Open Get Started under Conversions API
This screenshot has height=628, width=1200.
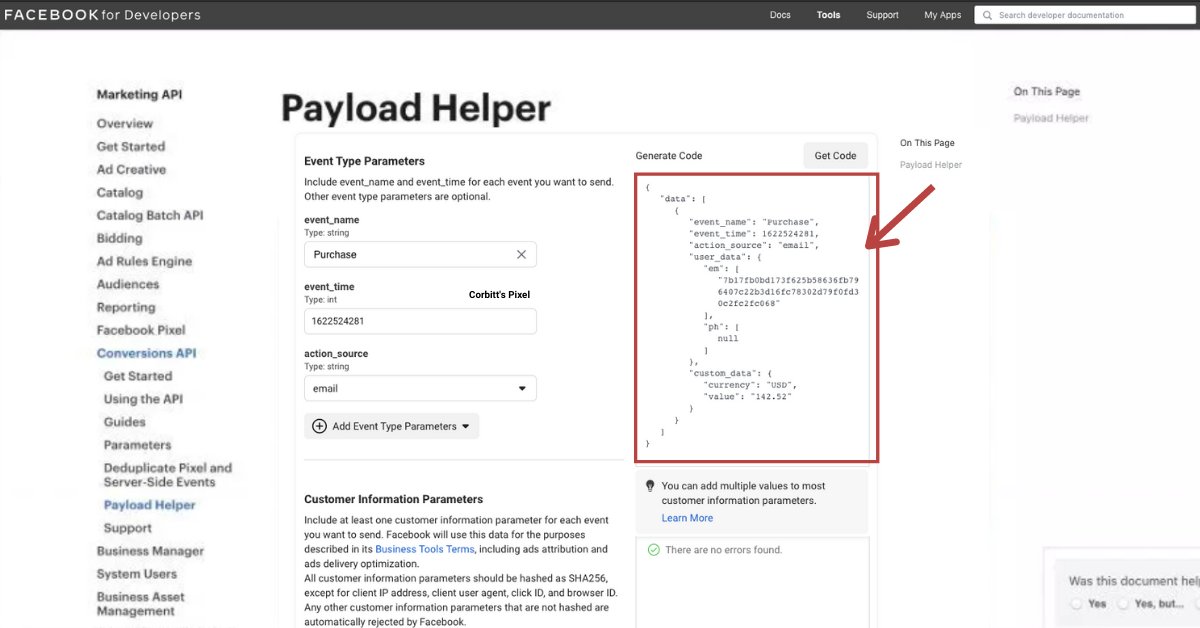point(138,377)
